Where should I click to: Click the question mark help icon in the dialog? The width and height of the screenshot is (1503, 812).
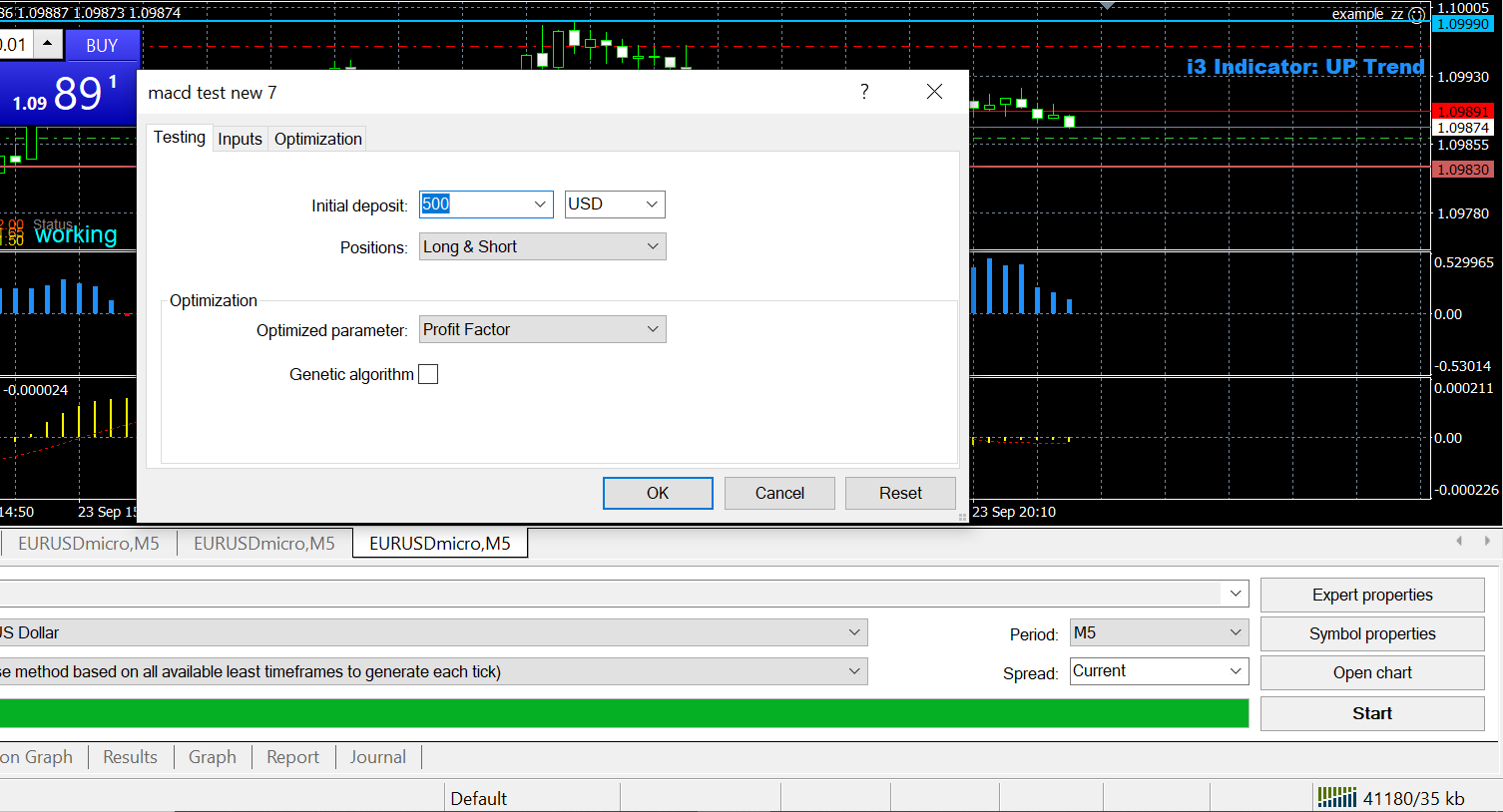pyautogui.click(x=864, y=92)
